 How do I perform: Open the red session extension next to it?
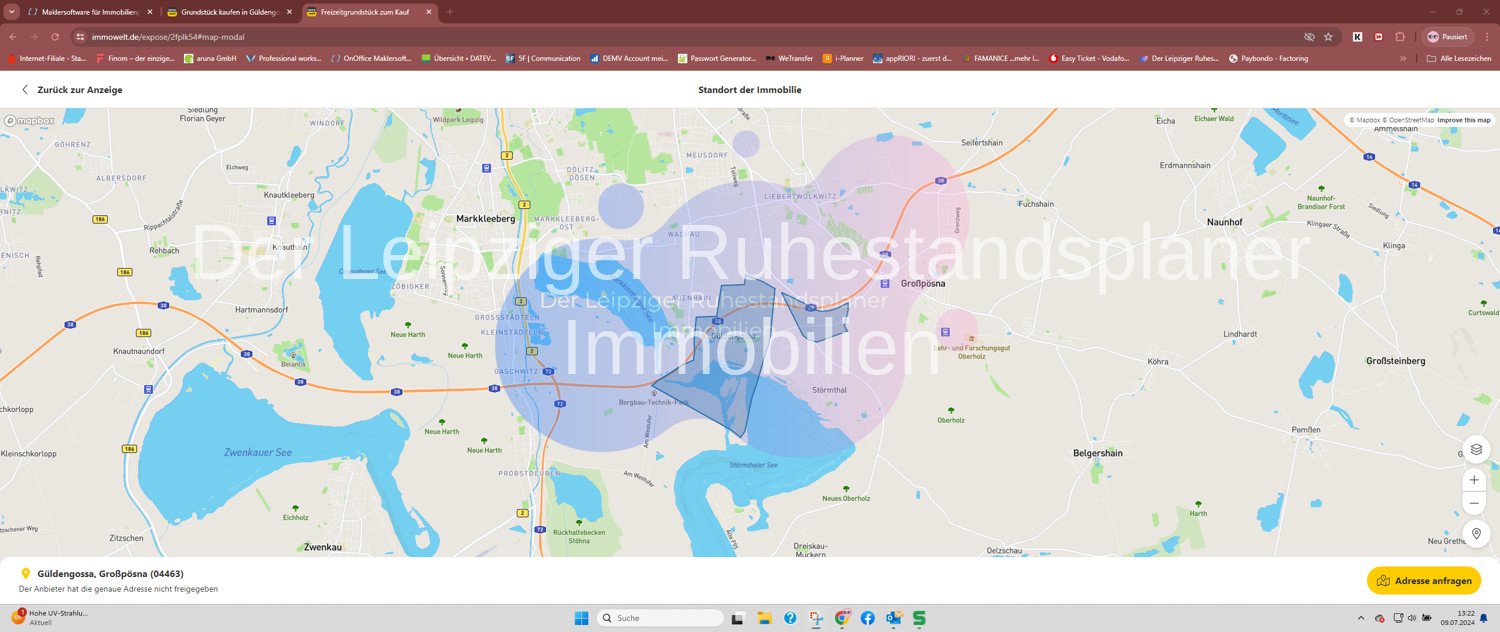coord(1378,36)
